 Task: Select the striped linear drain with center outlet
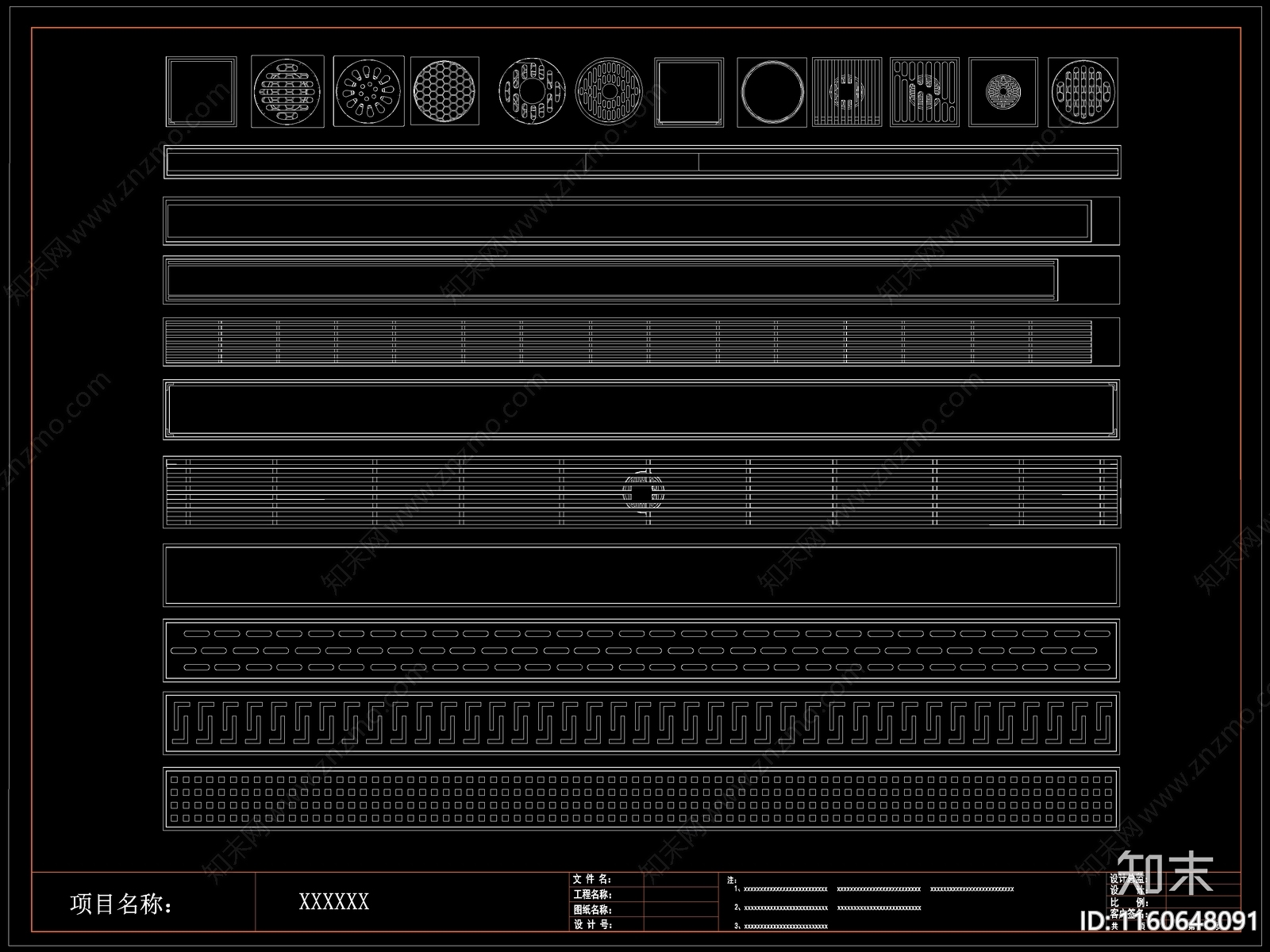pyautogui.click(x=642, y=492)
